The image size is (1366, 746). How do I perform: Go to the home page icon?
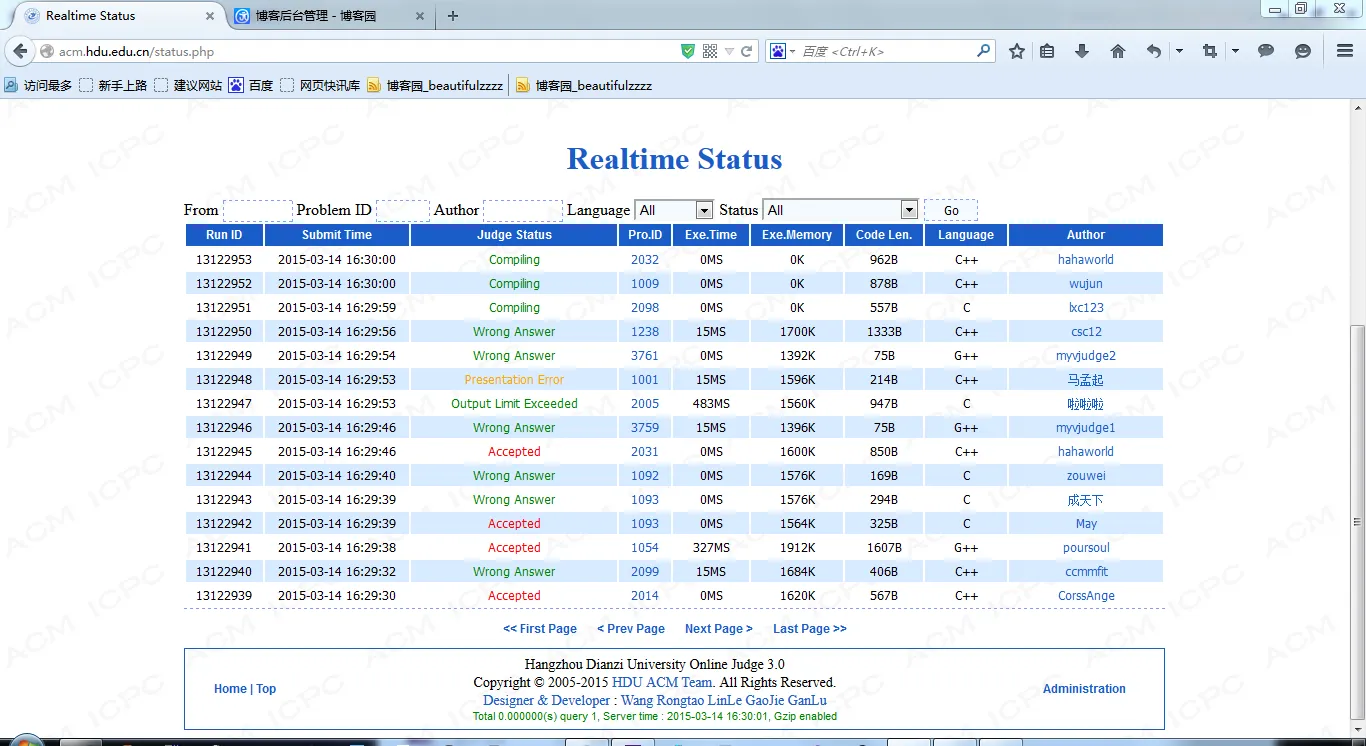click(1118, 51)
